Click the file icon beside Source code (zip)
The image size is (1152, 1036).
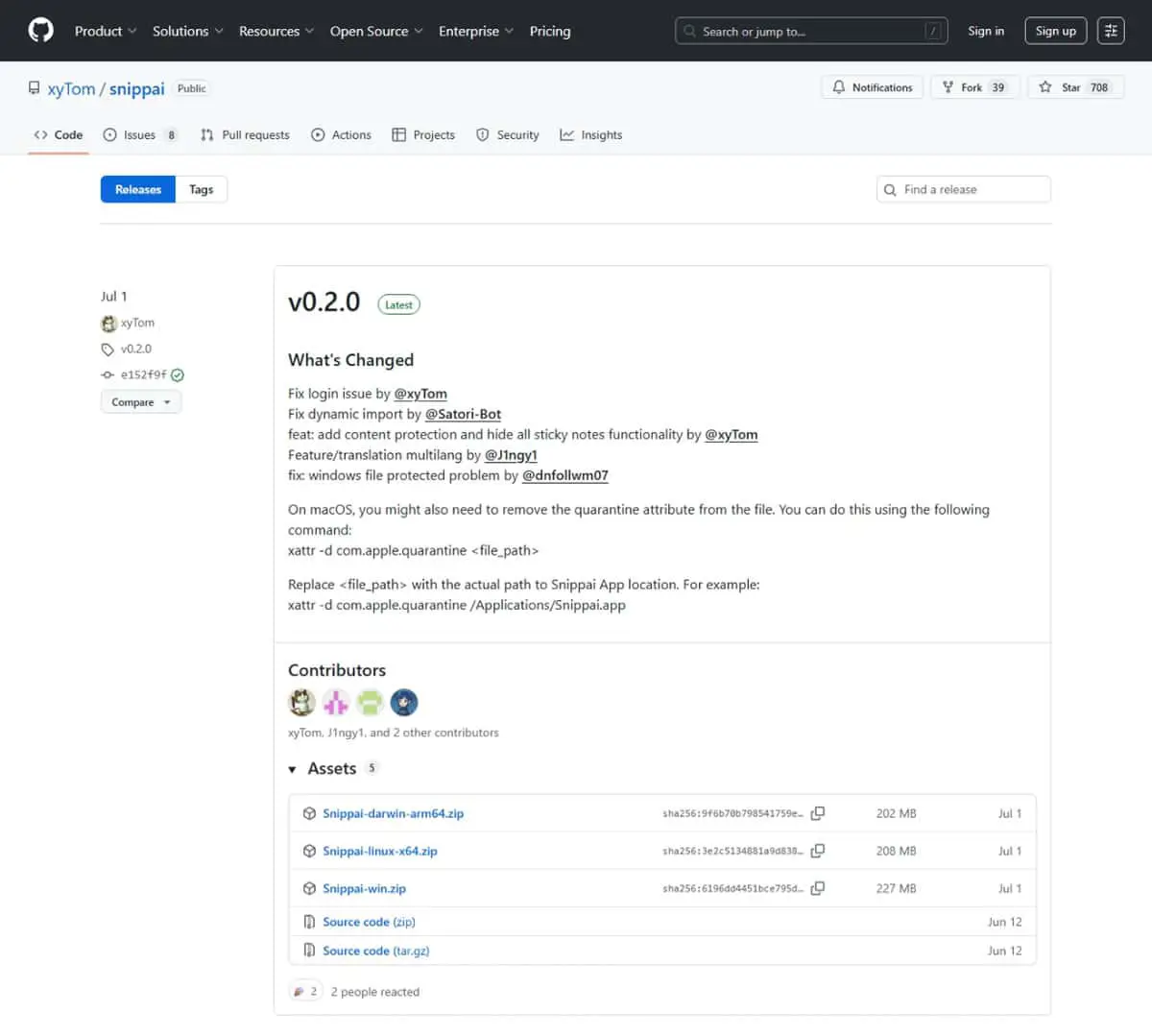309,922
